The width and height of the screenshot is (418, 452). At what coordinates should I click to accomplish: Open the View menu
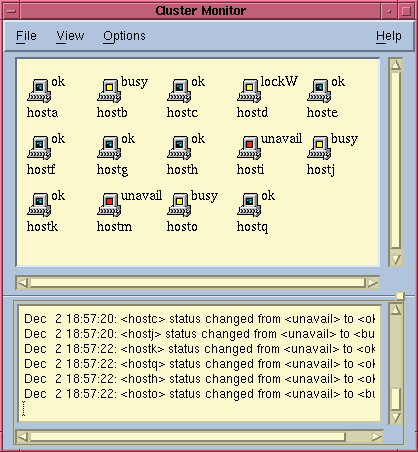tap(70, 36)
